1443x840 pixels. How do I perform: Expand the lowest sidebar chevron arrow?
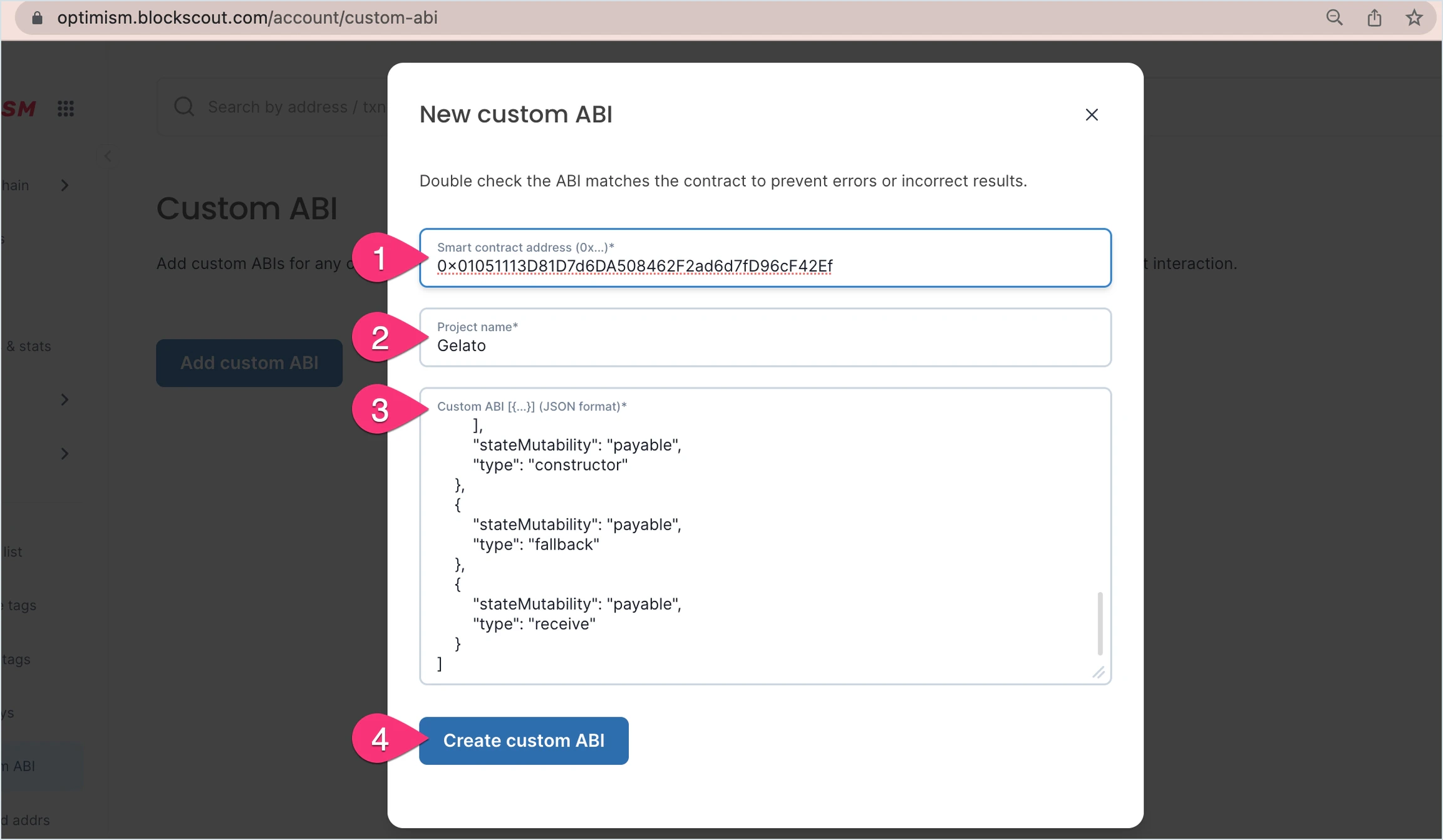click(65, 453)
